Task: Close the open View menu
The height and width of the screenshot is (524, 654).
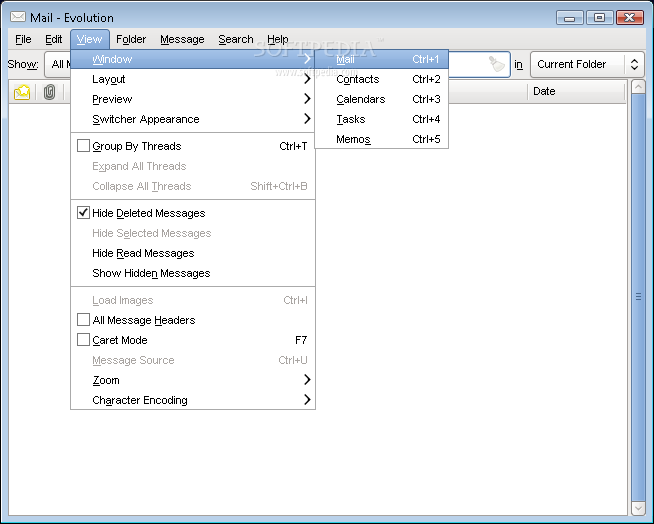Action: pyautogui.click(x=90, y=39)
